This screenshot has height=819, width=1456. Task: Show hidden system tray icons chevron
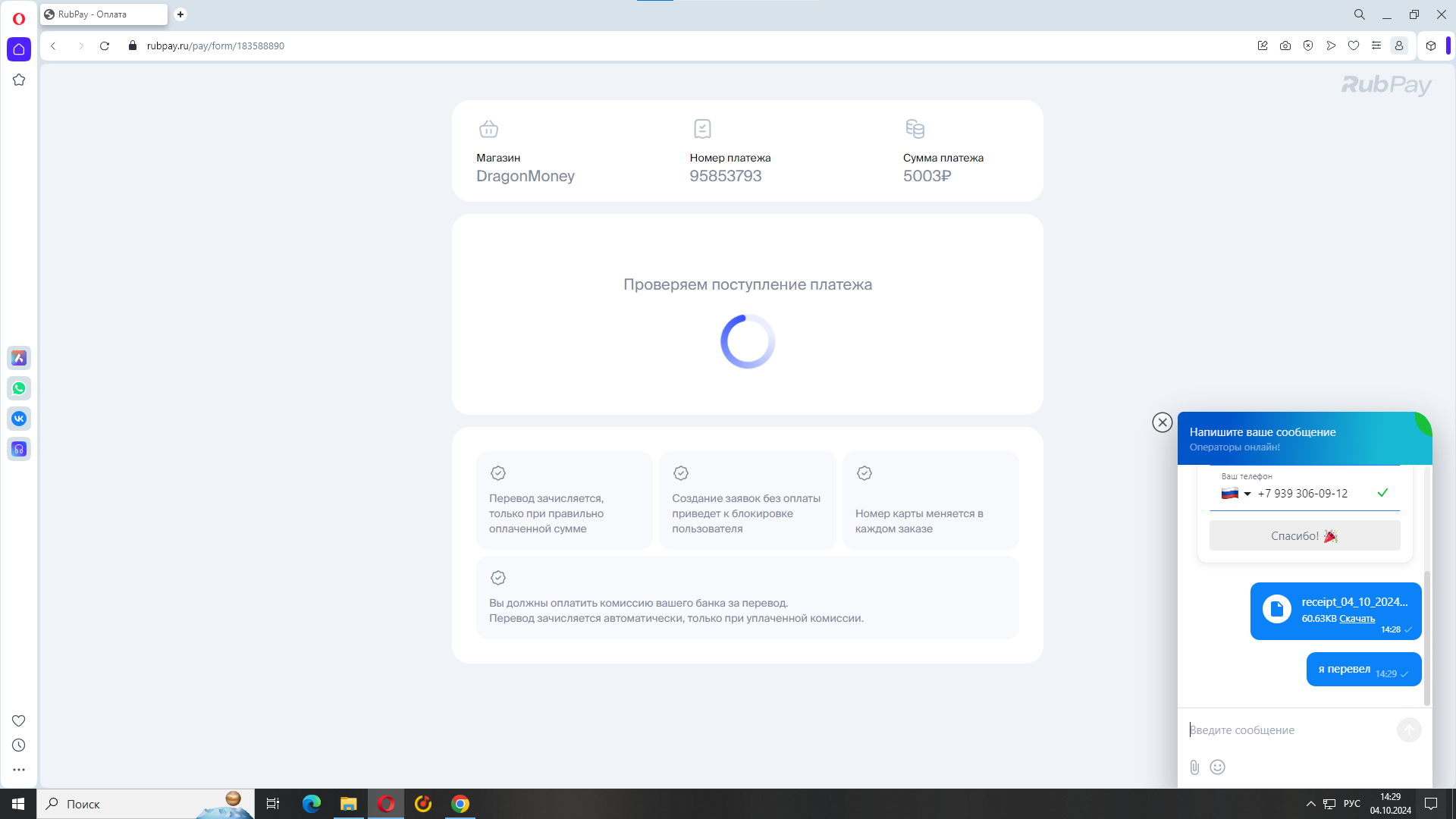pyautogui.click(x=1310, y=804)
